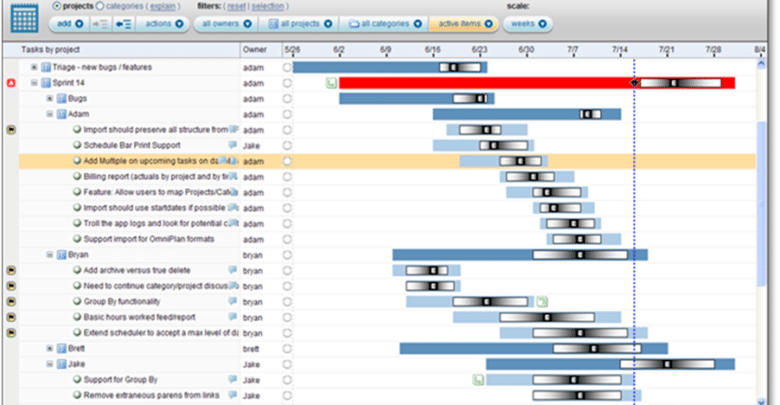The height and width of the screenshot is (405, 780).
Task: Click the Jake group estimate range handle
Action: pos(667,365)
